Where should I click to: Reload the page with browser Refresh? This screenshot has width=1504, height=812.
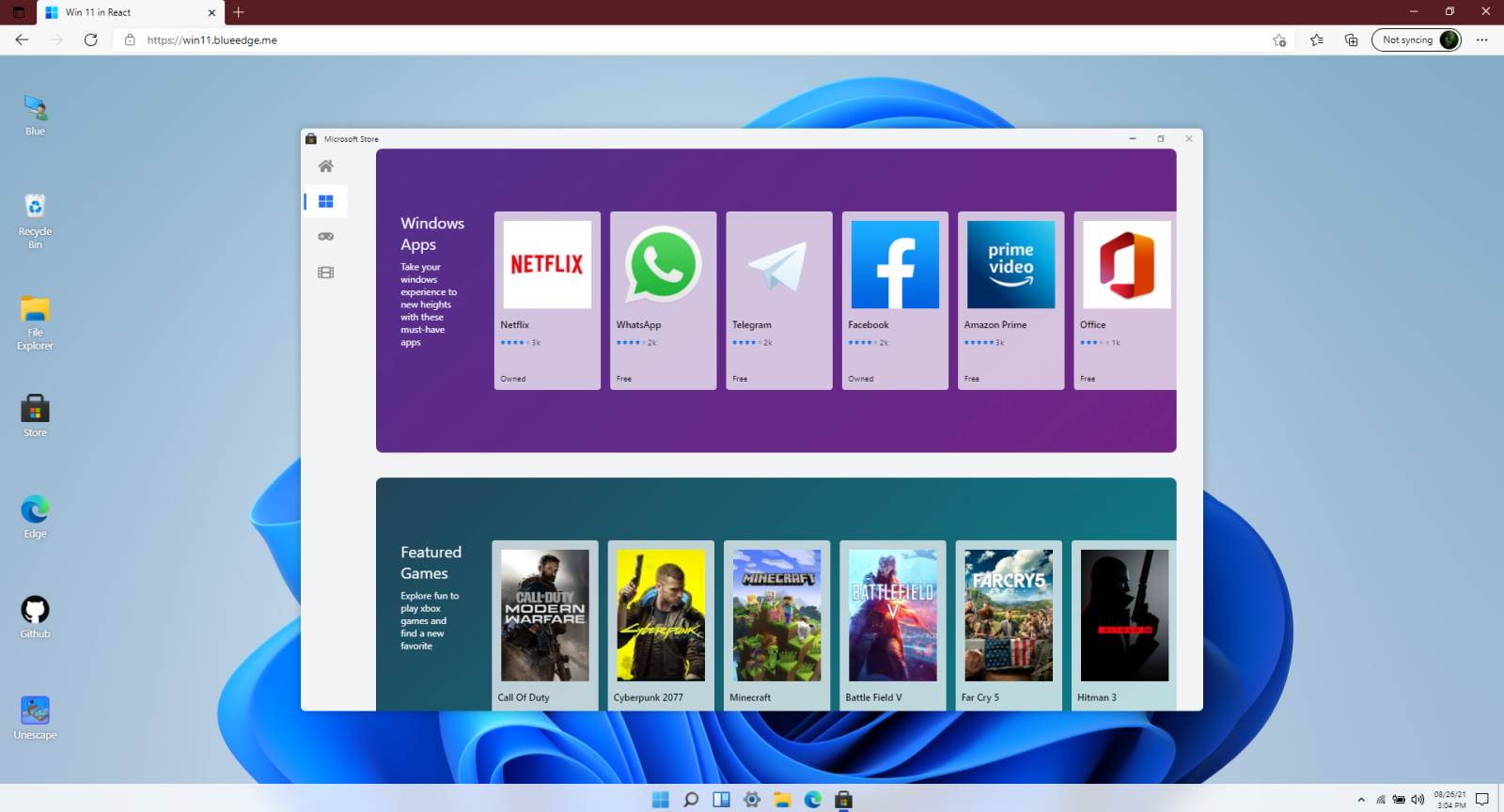(x=91, y=39)
